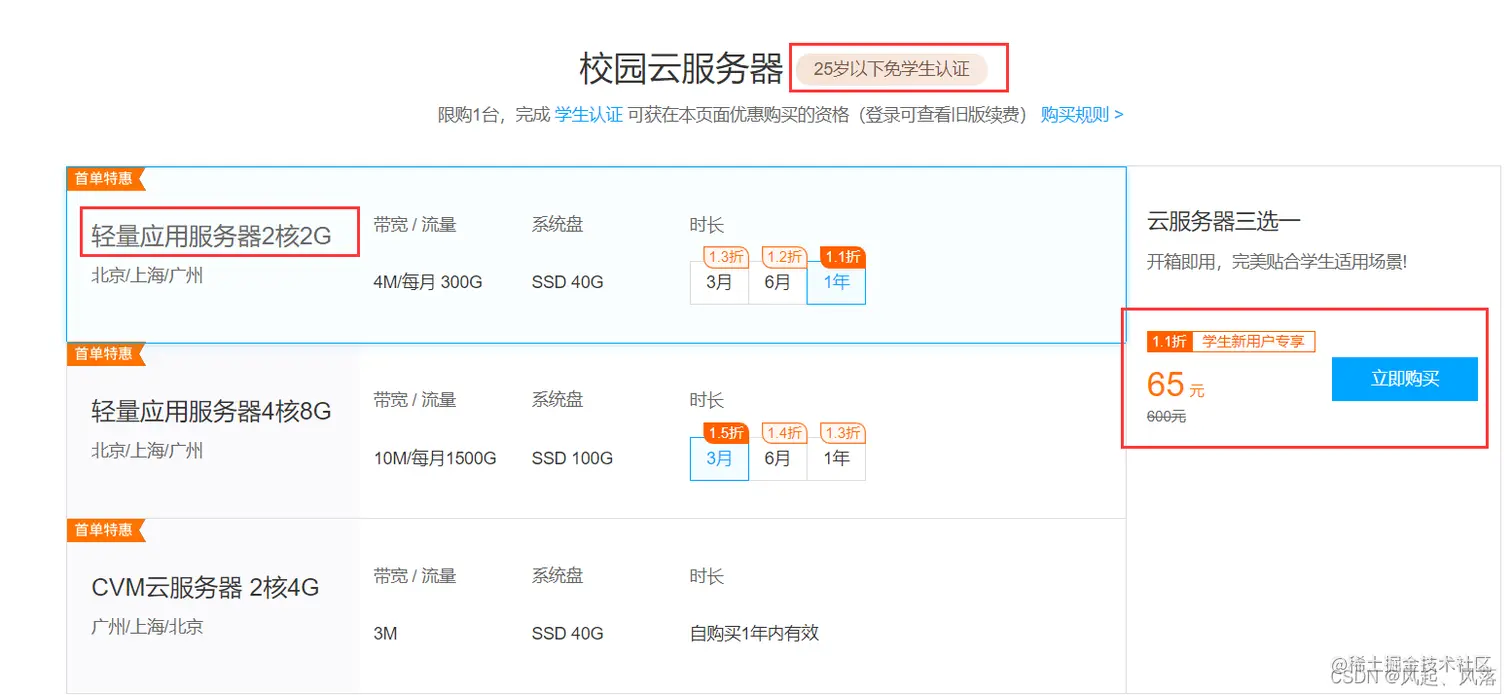Click the 云服务器三选一 heading
Viewport: 1512px width, 695px height.
pyautogui.click(x=1223, y=221)
